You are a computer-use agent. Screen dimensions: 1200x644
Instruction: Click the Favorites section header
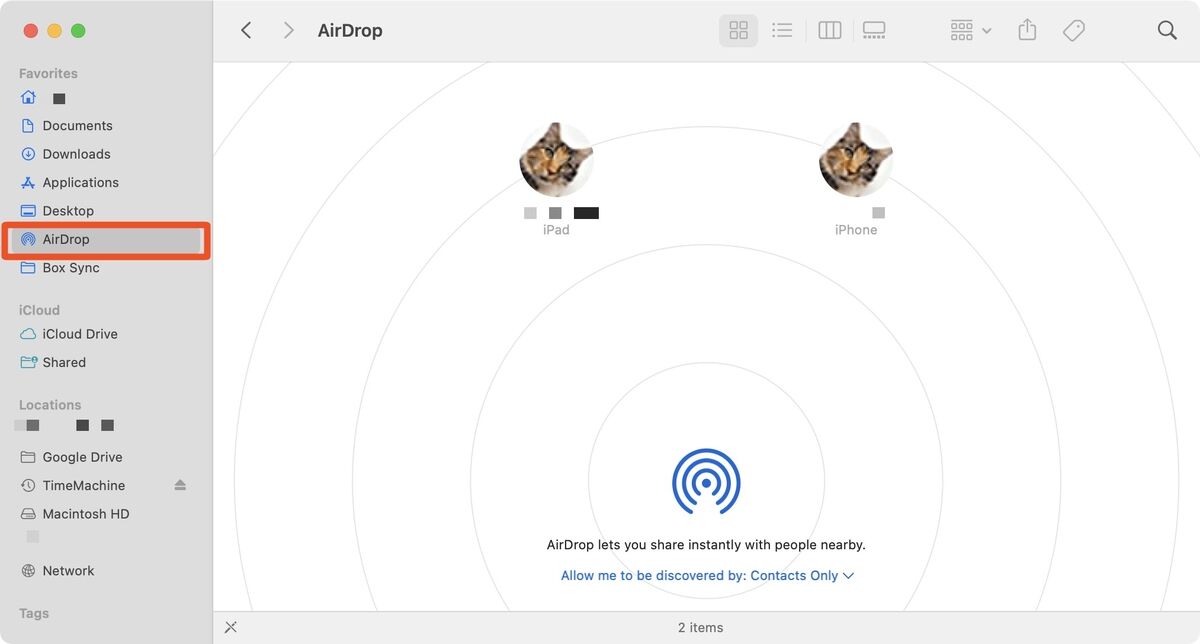tap(48, 73)
